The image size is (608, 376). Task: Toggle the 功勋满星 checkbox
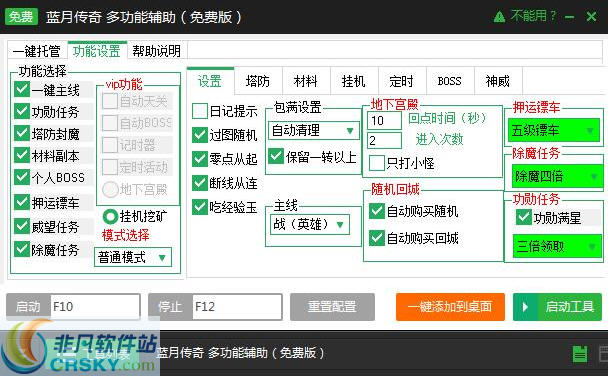pyautogui.click(x=524, y=217)
